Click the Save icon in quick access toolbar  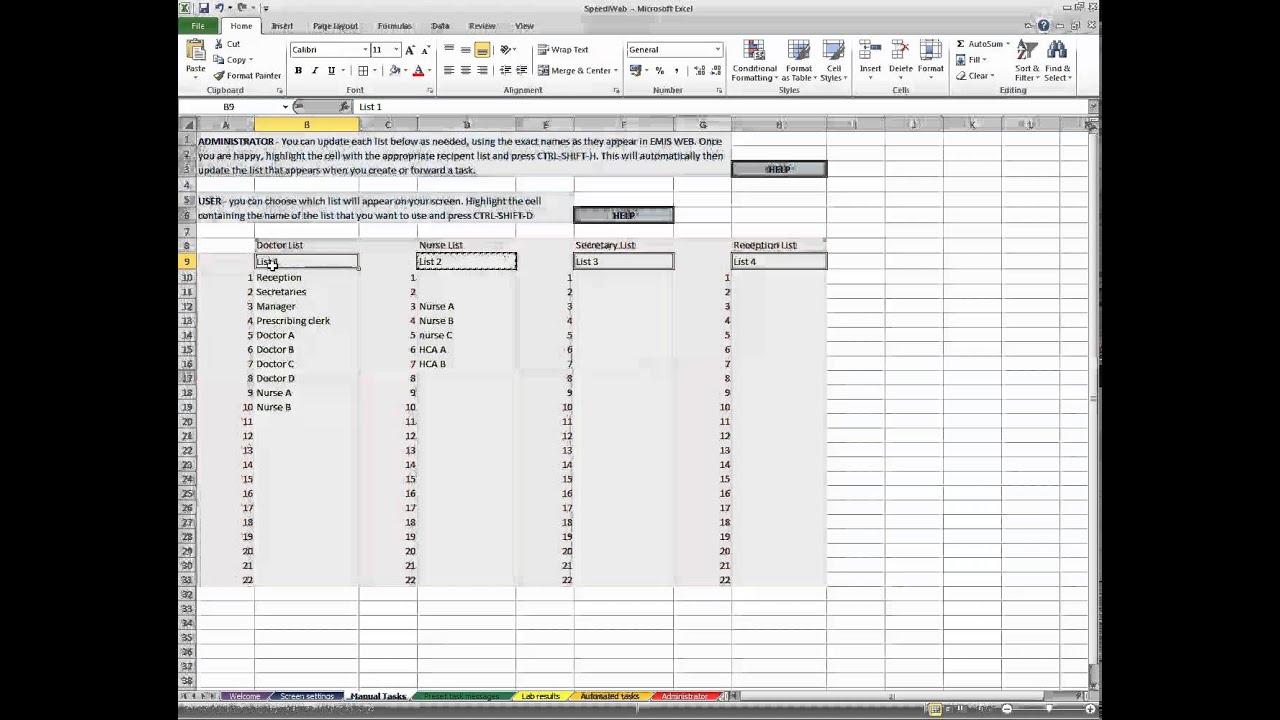pyautogui.click(x=203, y=8)
